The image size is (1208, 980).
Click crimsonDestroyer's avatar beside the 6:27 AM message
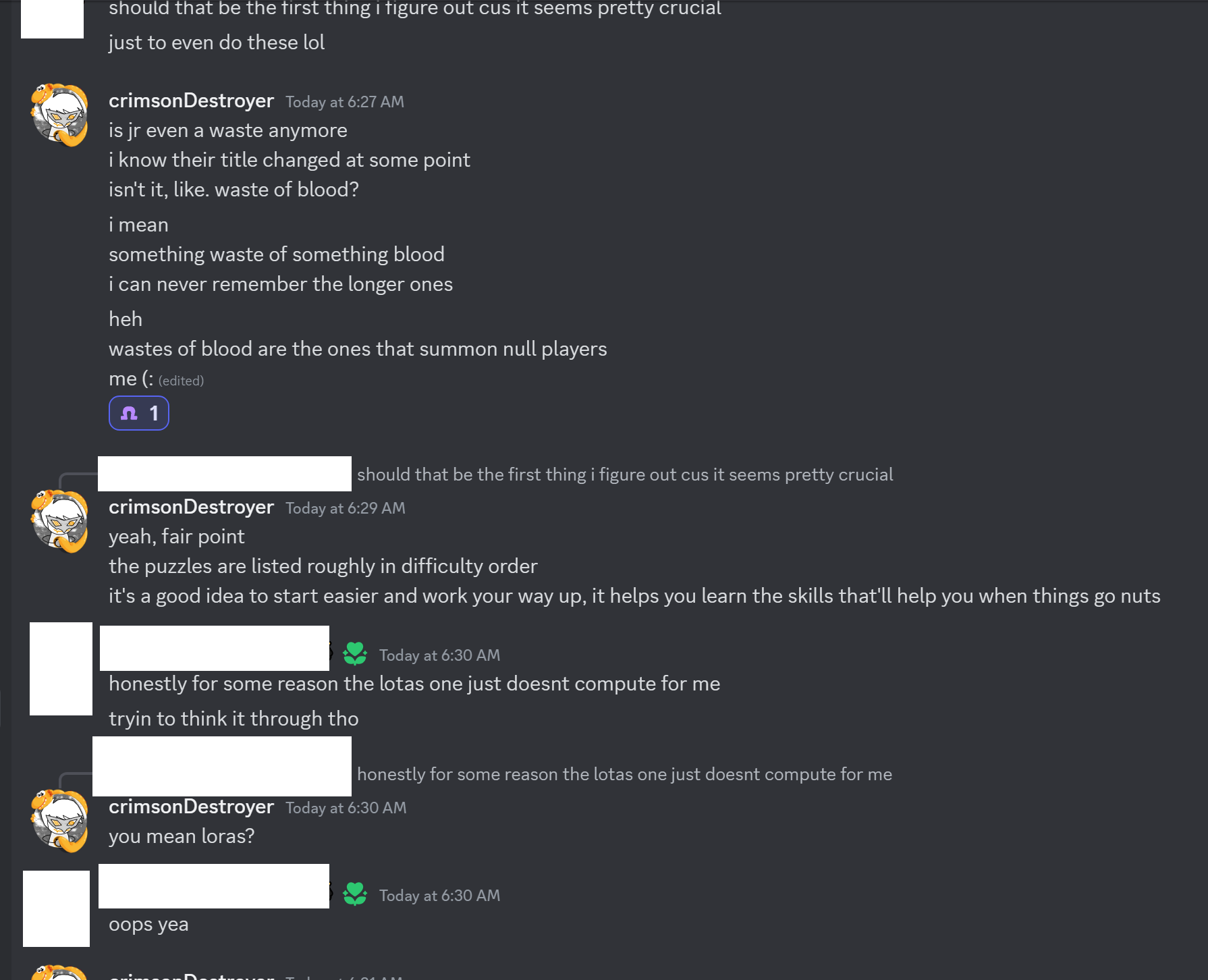point(59,115)
